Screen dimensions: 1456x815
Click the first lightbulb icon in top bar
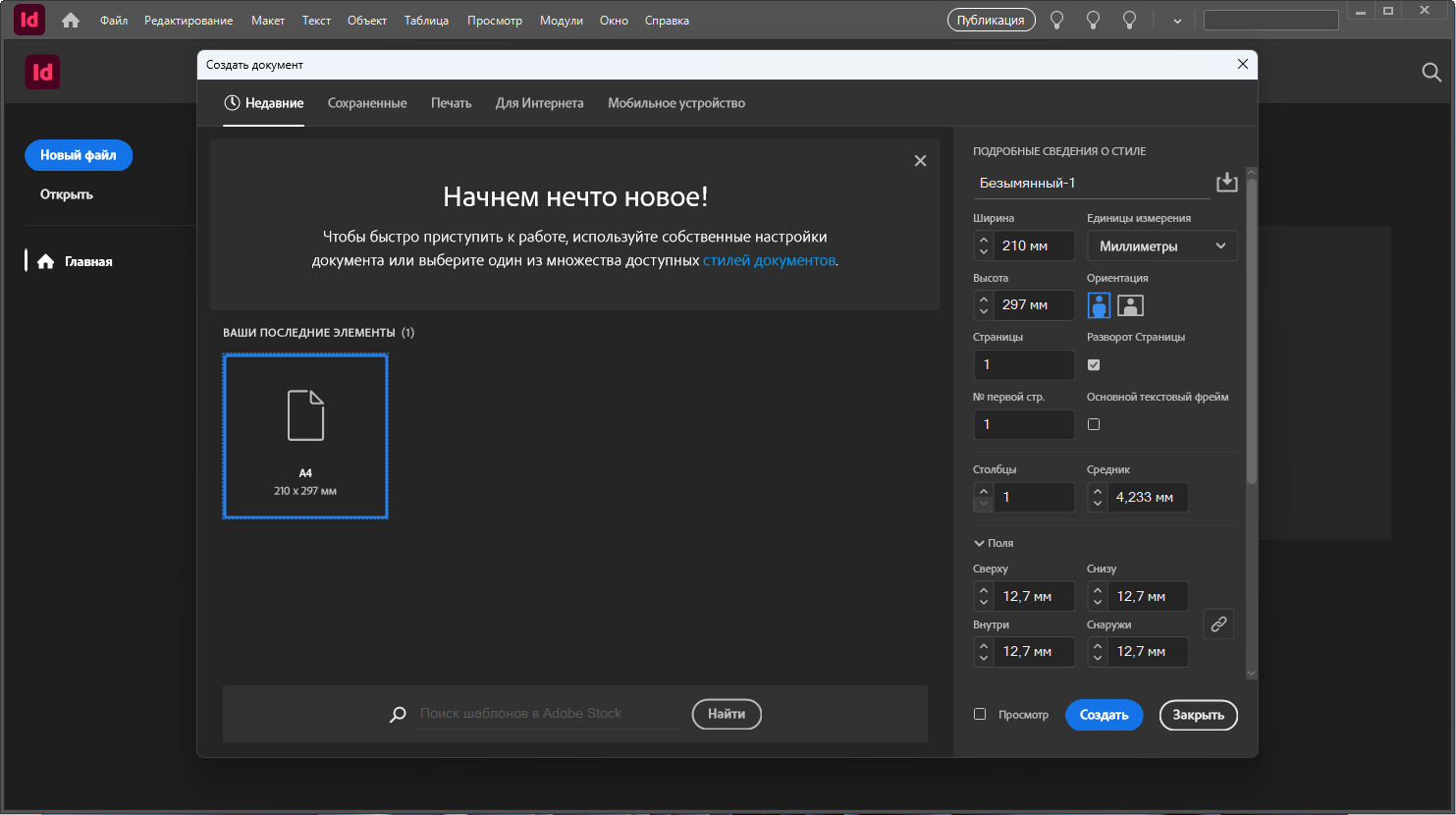(x=1056, y=21)
